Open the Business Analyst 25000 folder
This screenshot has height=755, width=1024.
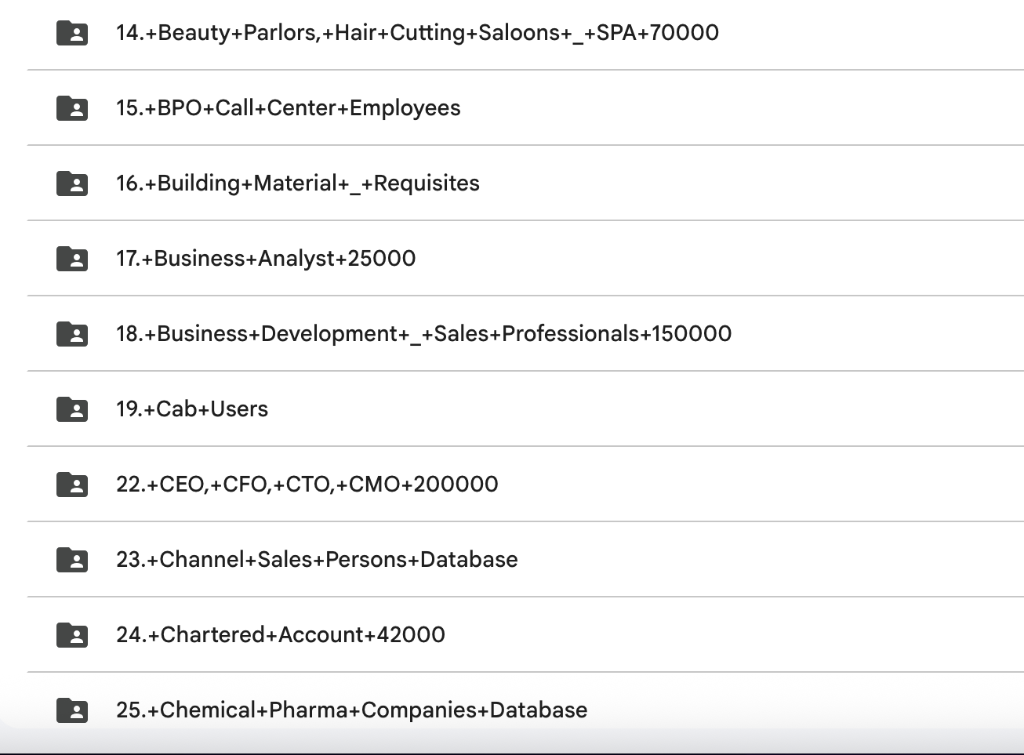pyautogui.click(x=262, y=258)
